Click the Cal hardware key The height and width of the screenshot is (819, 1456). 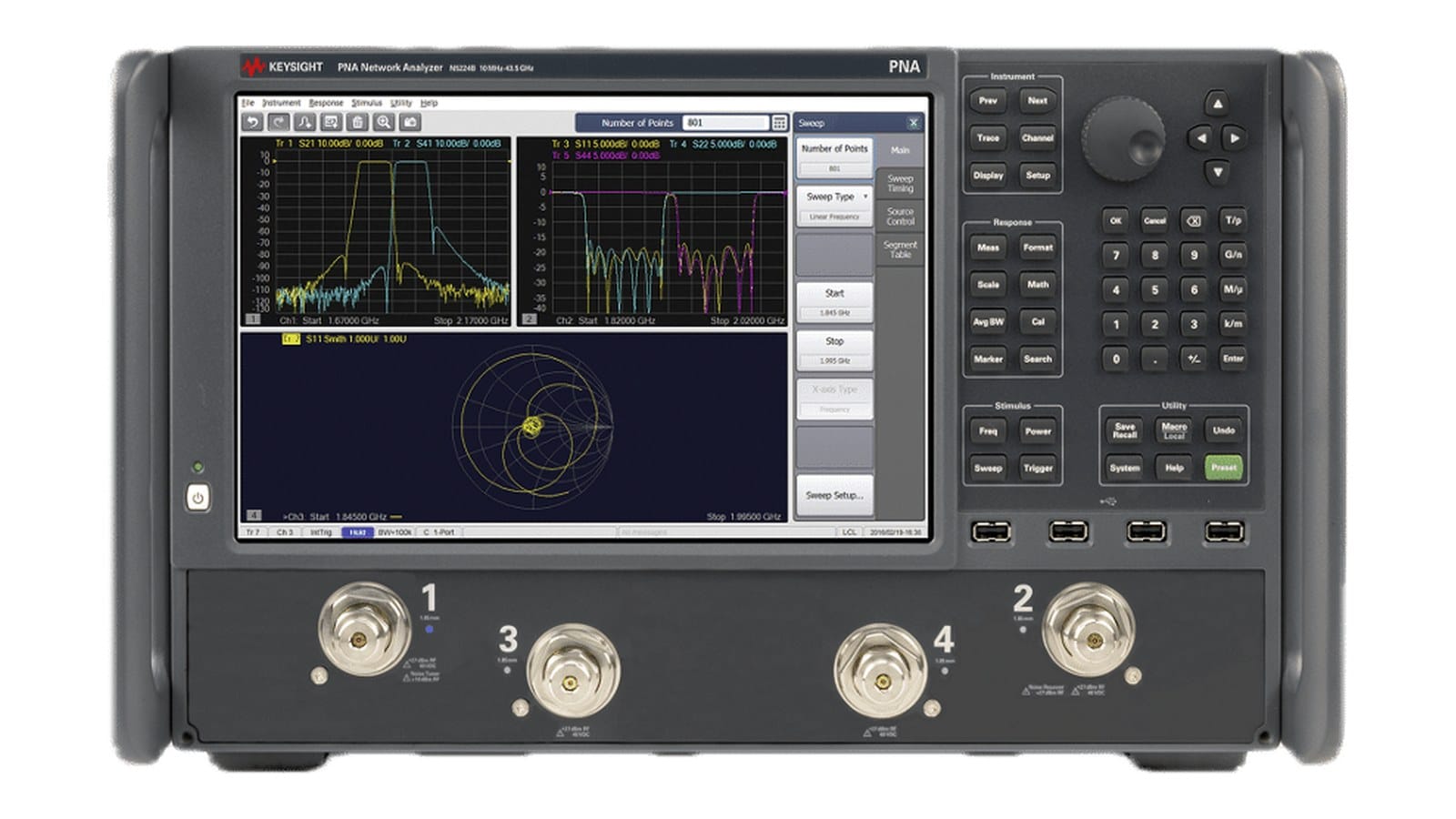(1037, 321)
